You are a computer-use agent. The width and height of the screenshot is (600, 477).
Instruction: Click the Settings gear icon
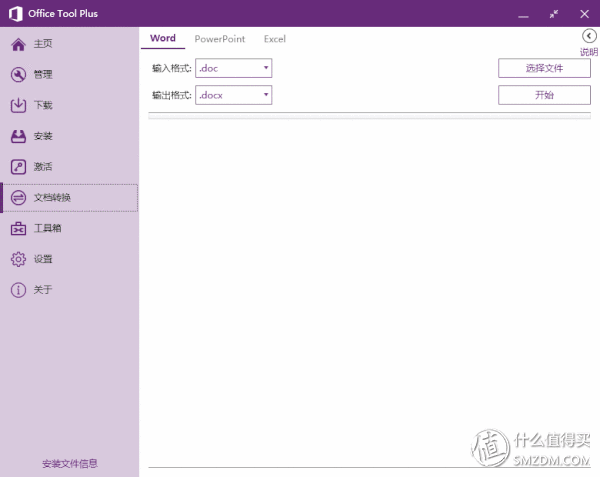tap(18, 259)
